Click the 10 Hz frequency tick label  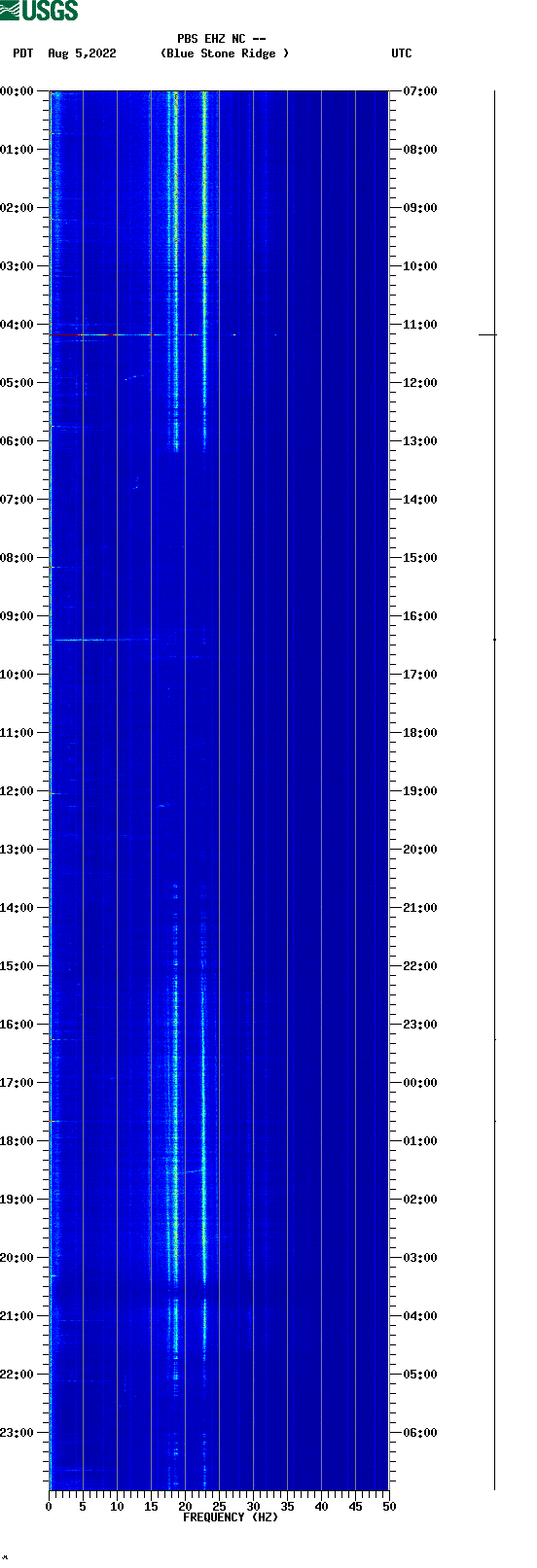point(117,1507)
